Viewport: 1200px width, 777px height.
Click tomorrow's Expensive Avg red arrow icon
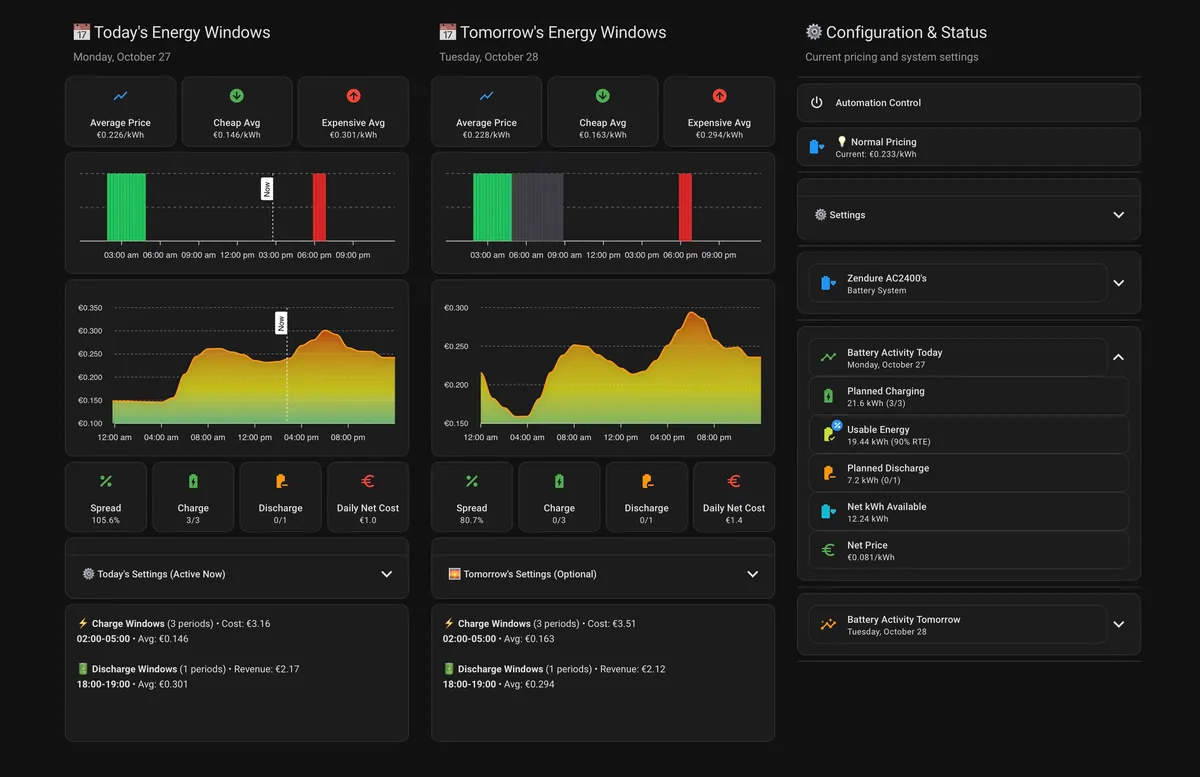point(719,96)
